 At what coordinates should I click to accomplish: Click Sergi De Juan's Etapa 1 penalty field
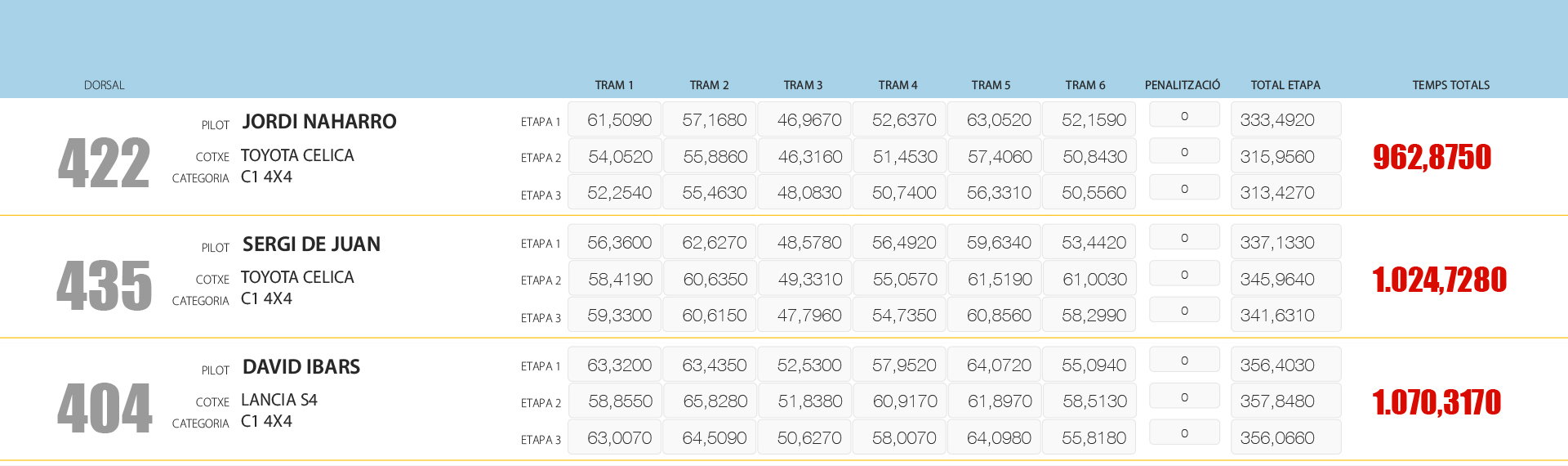(1184, 238)
